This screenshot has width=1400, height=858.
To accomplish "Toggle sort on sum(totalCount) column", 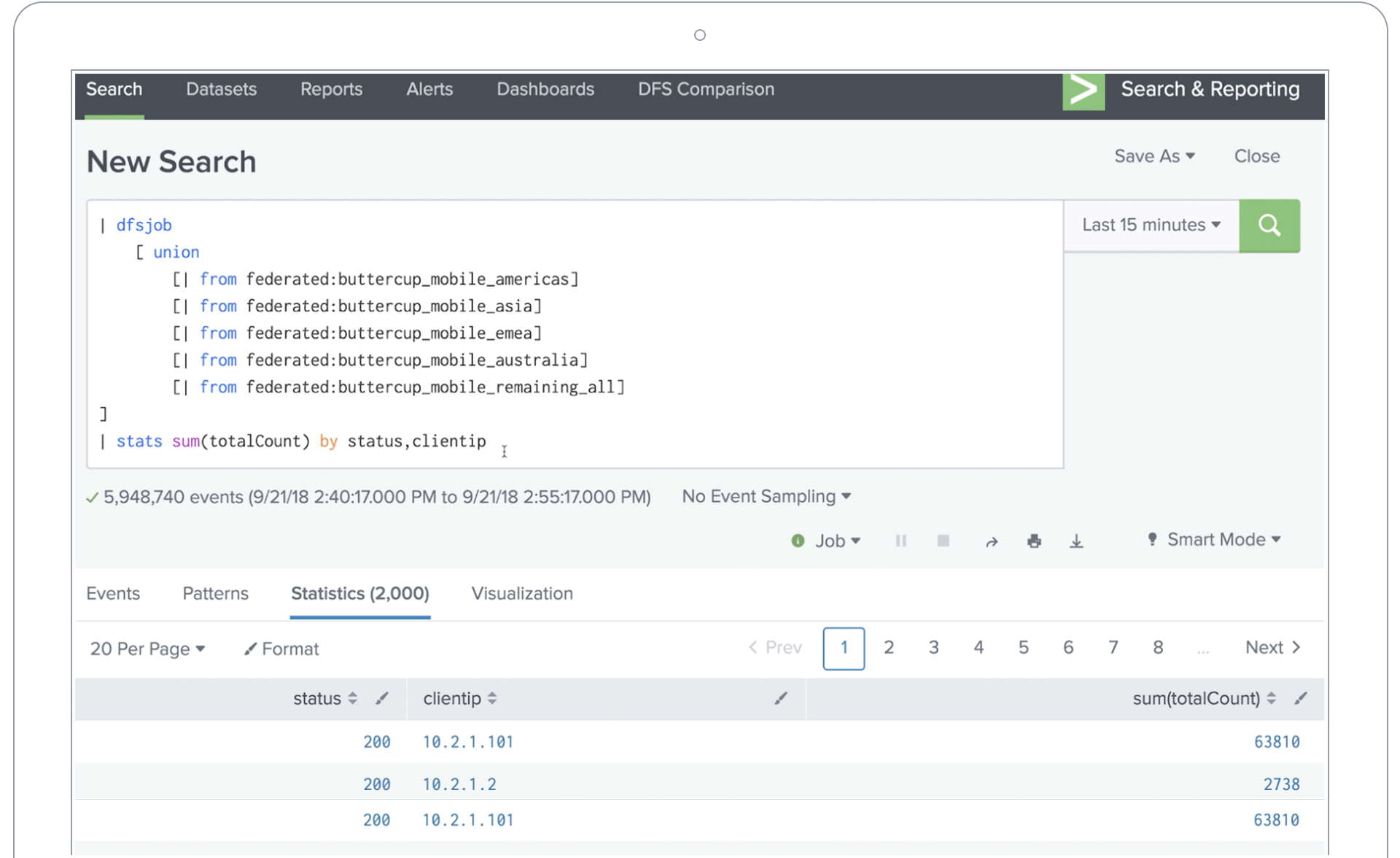I will click(1271, 698).
